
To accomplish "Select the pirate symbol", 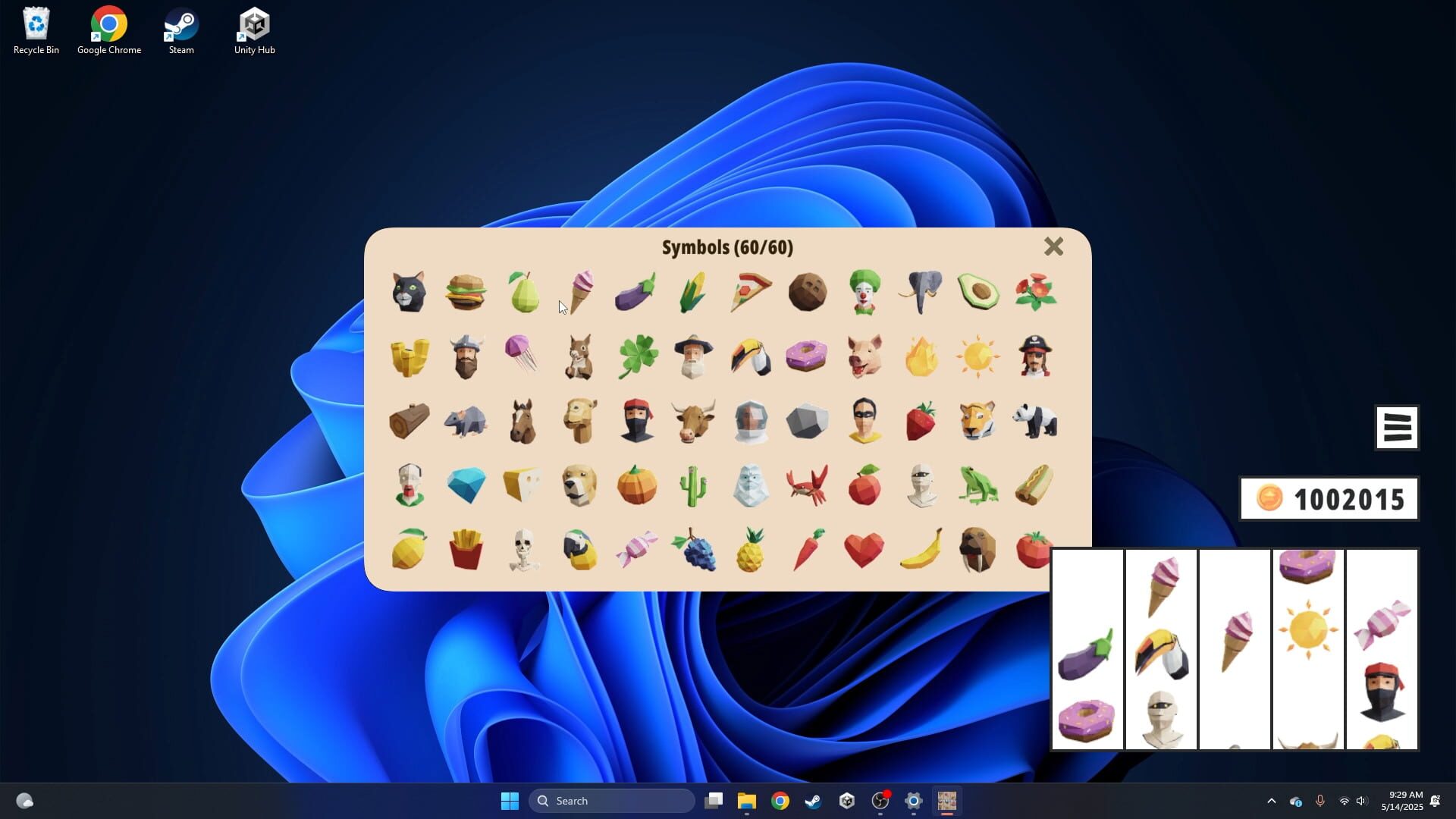I will tap(1035, 356).
